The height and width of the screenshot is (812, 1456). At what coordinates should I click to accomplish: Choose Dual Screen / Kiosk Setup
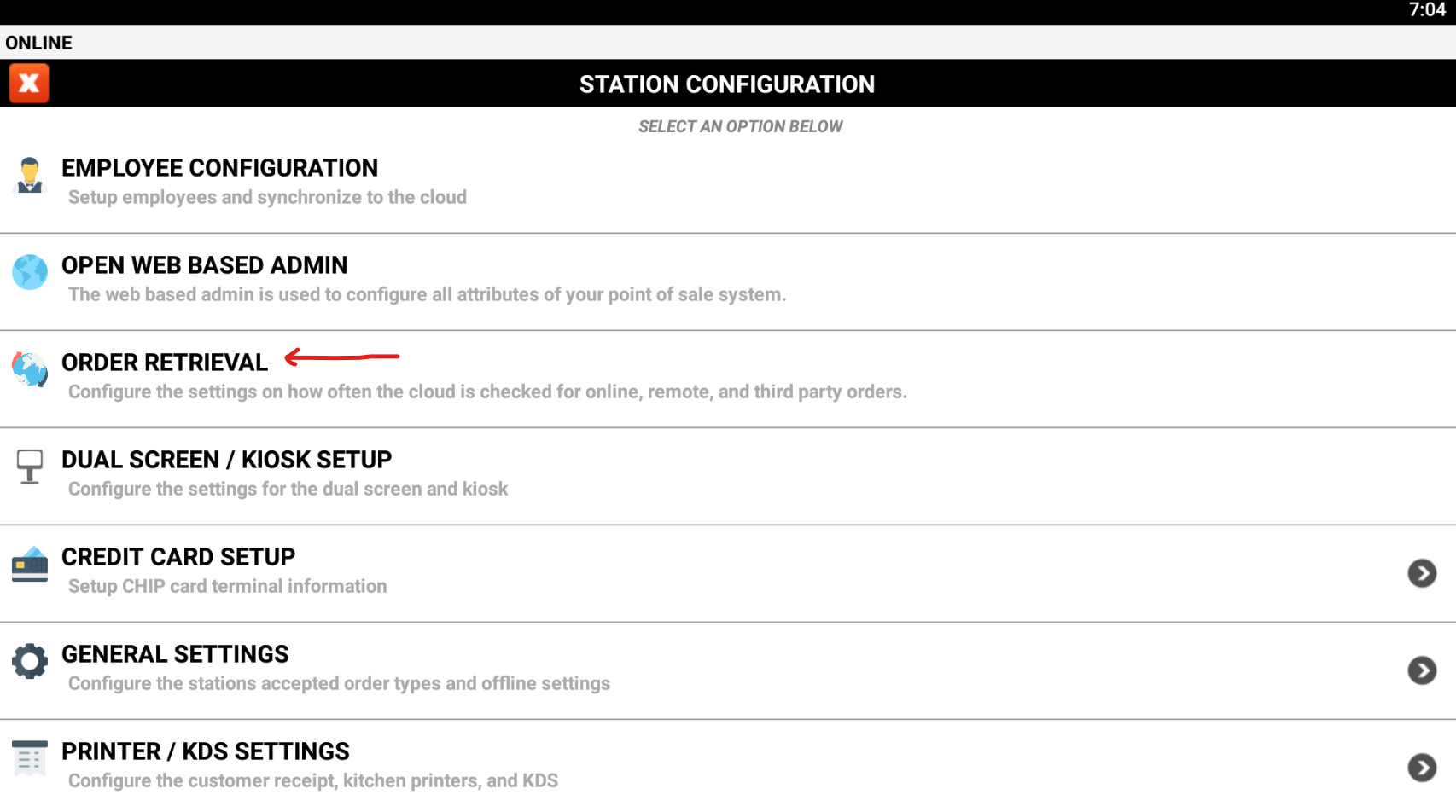coord(226,460)
